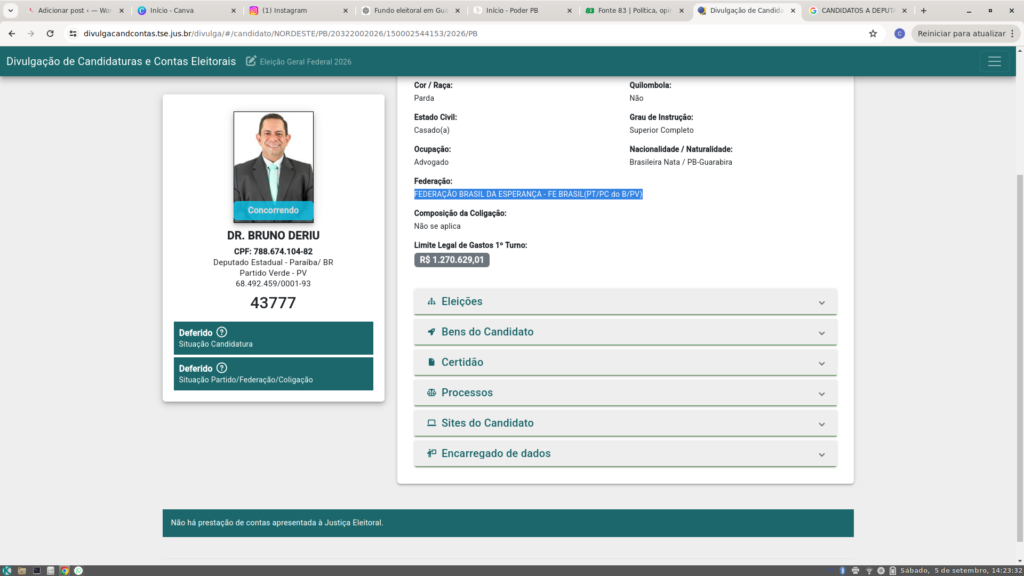This screenshot has height=576, width=1024.
Task: Expand the Certidão accordion
Action: click(x=625, y=362)
